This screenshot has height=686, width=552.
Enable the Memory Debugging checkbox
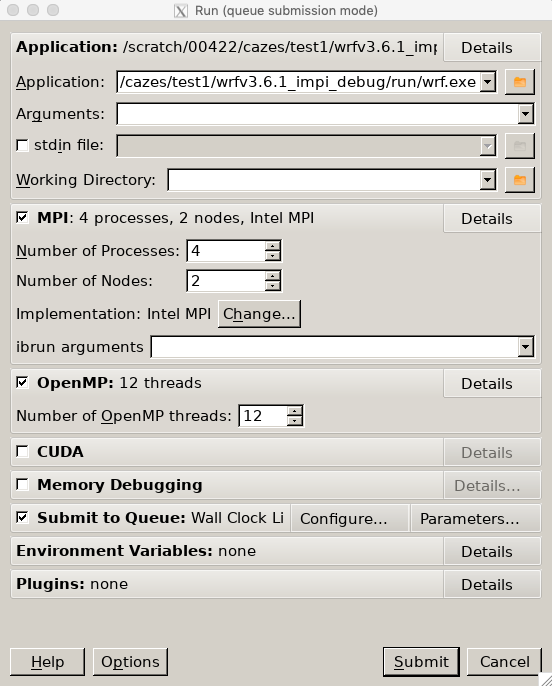[x=22, y=485]
